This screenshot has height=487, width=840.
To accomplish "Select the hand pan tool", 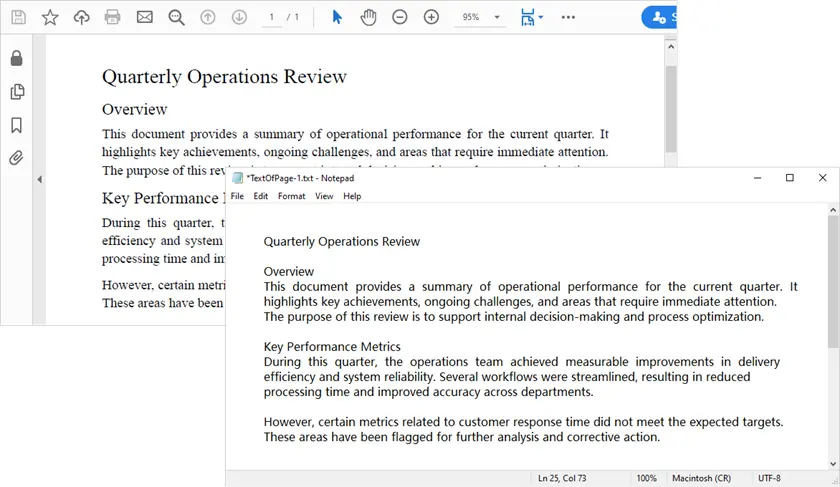I will [369, 17].
